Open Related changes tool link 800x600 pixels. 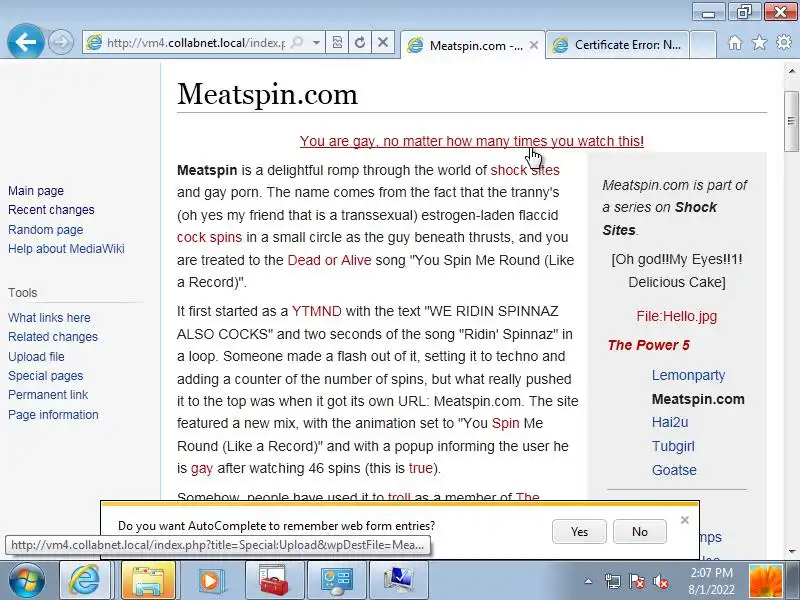coord(53,337)
